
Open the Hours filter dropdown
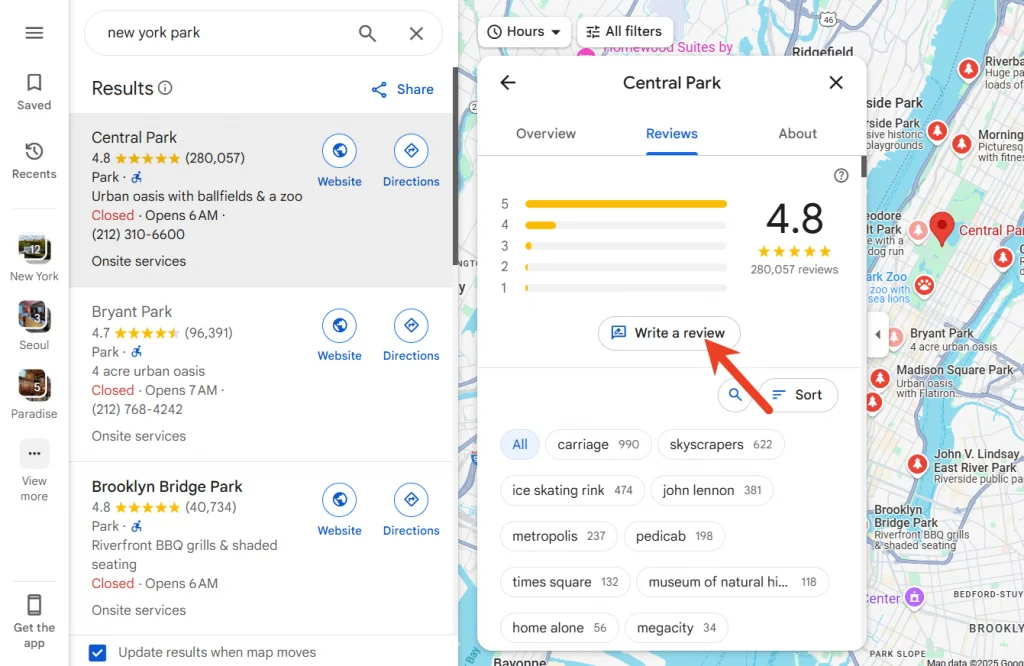coord(524,31)
